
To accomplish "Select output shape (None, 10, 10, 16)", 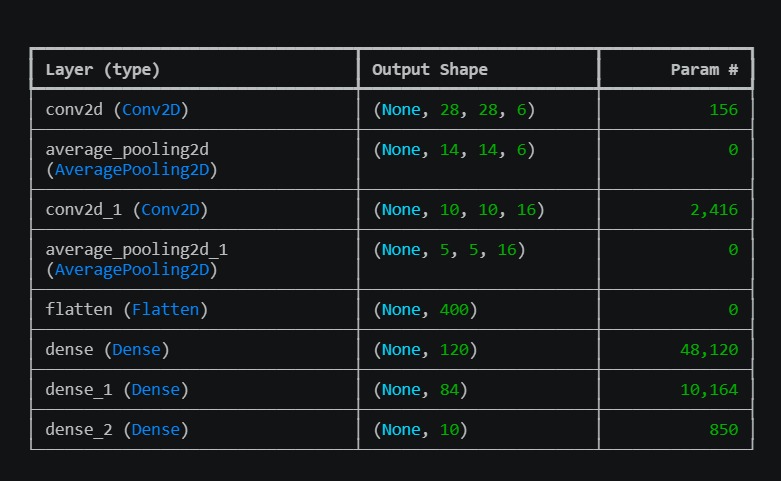I will pyautogui.click(x=459, y=210).
